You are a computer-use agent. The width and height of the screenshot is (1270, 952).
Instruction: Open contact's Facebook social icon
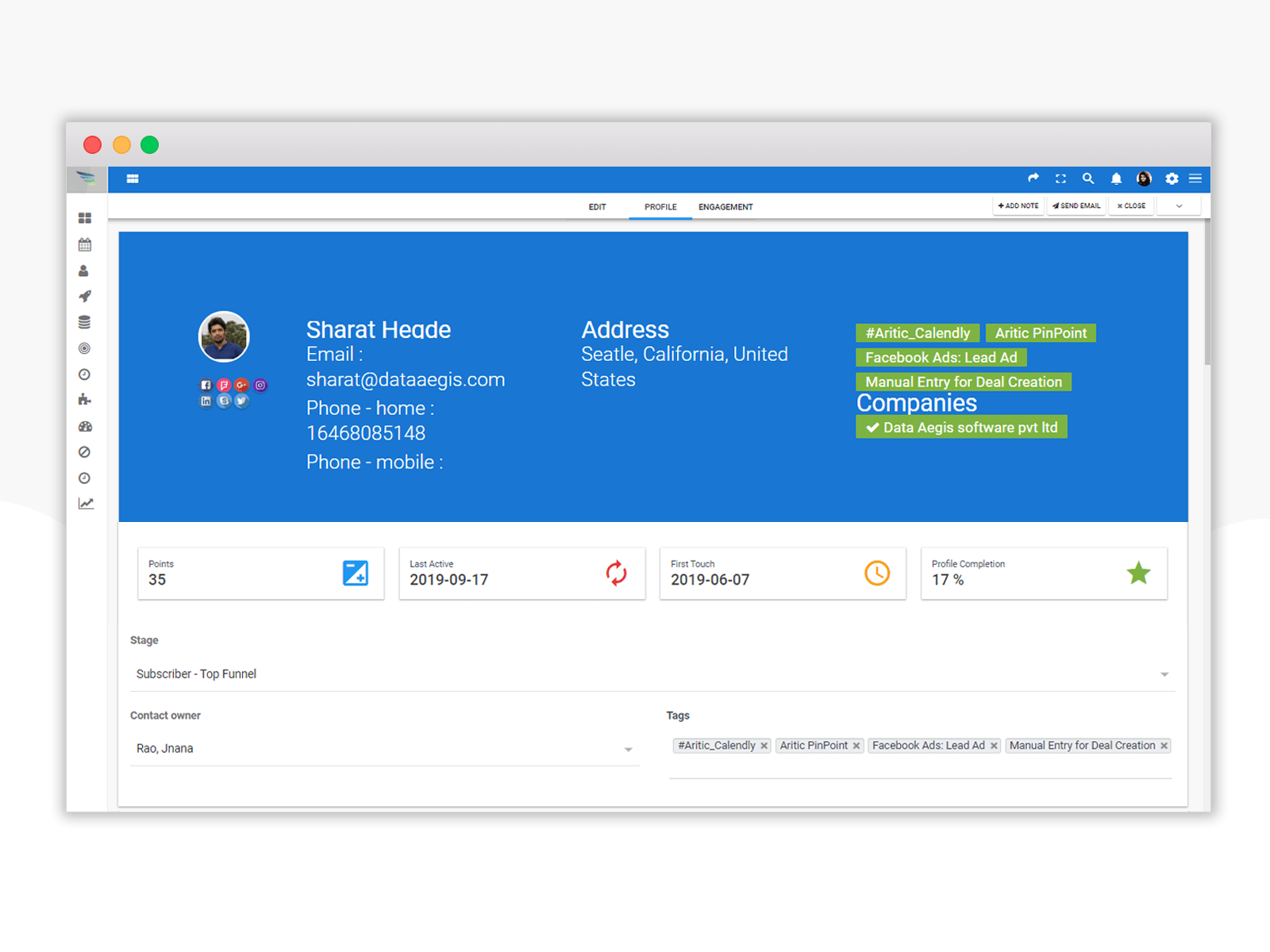[206, 385]
